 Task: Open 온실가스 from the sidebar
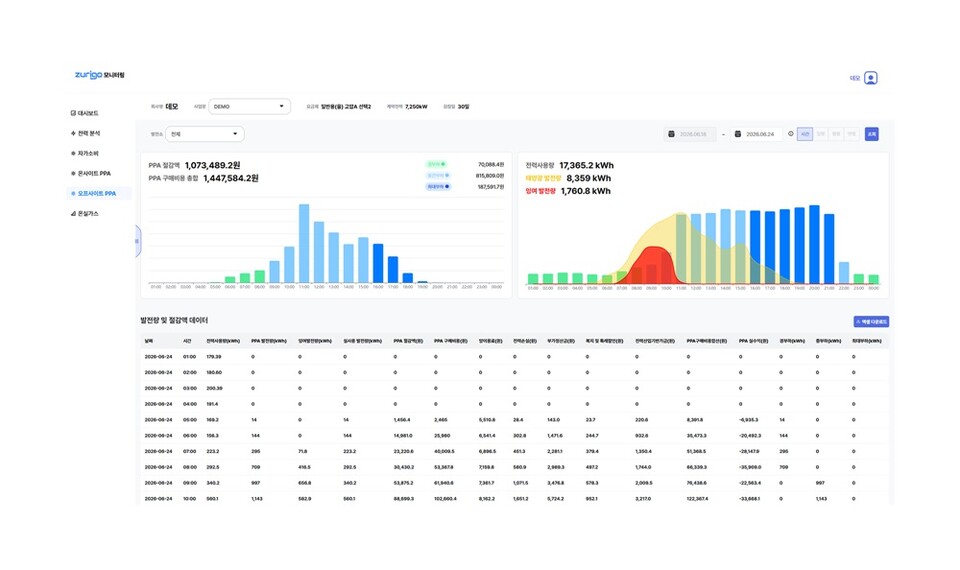pos(84,214)
